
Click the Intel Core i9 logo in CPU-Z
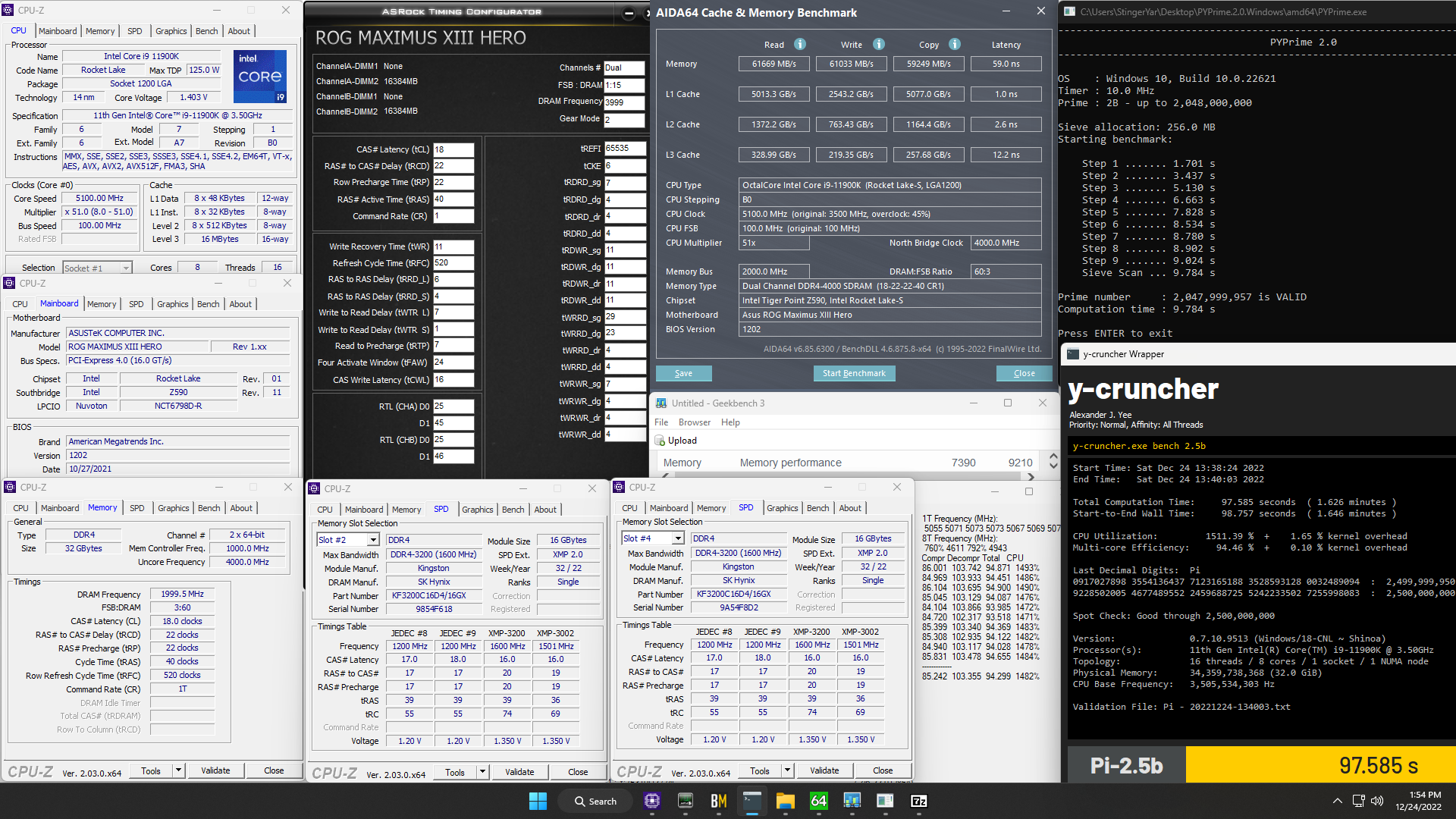tap(259, 76)
